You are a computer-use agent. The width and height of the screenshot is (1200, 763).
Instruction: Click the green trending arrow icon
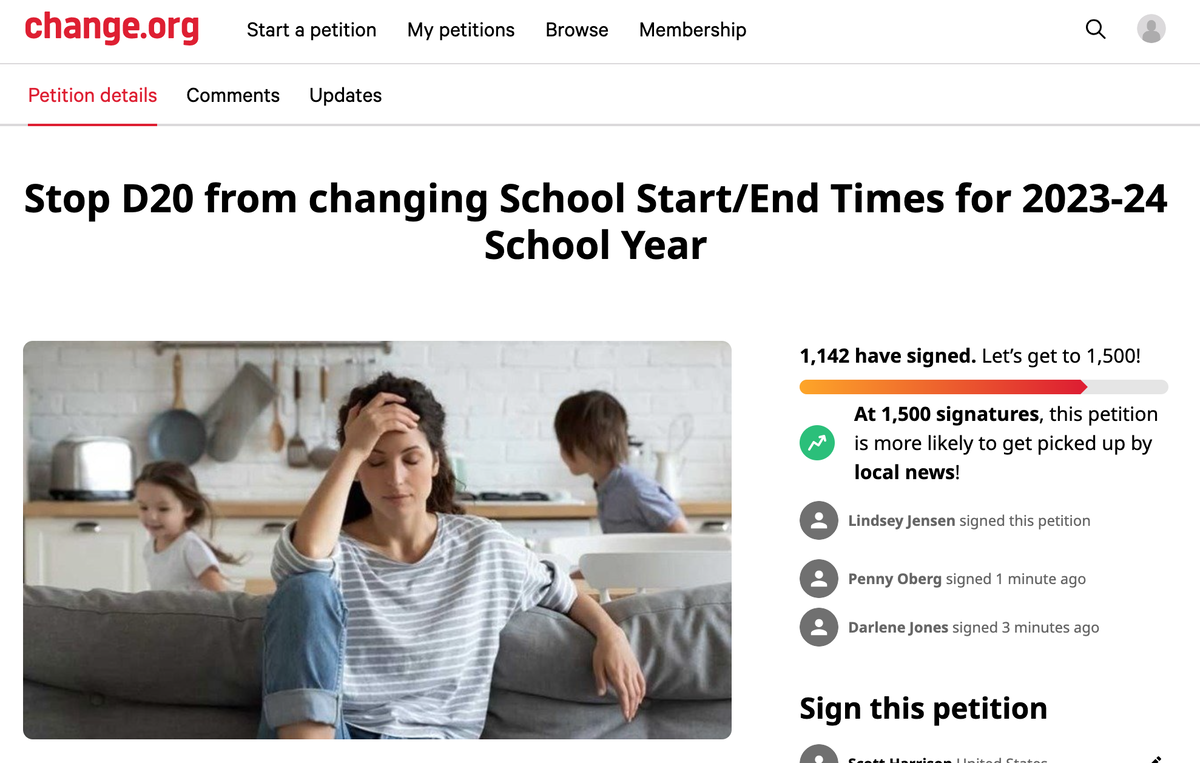click(x=817, y=443)
